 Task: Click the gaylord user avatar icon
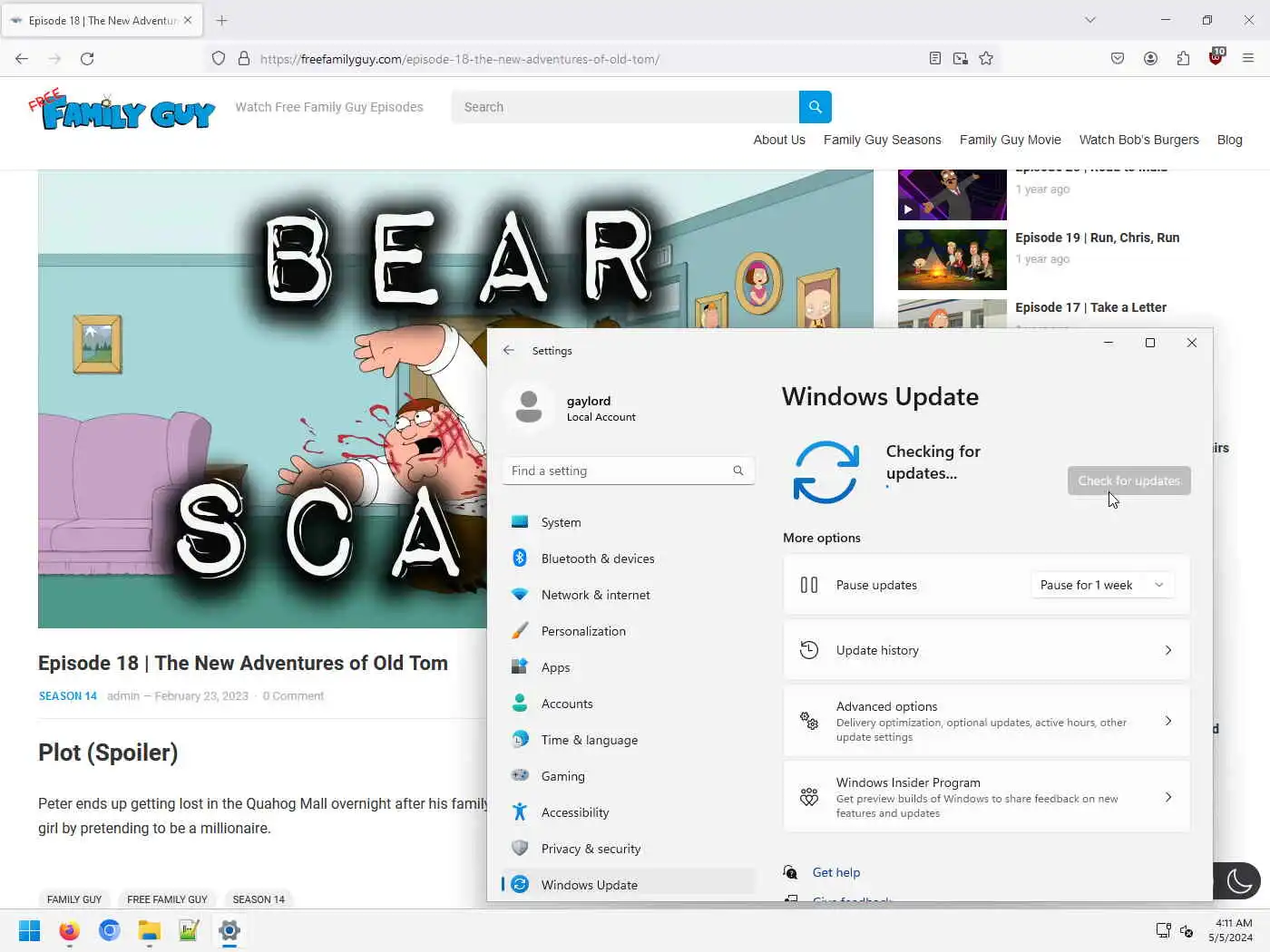coord(529,407)
